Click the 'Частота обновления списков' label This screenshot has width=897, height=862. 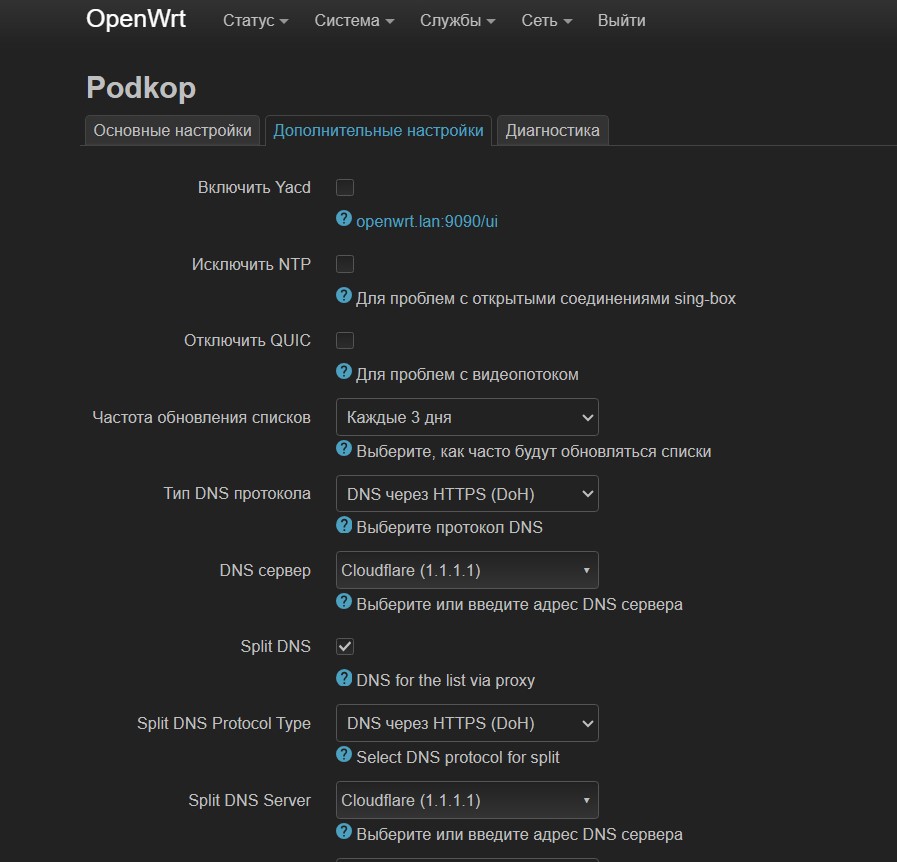click(x=201, y=417)
